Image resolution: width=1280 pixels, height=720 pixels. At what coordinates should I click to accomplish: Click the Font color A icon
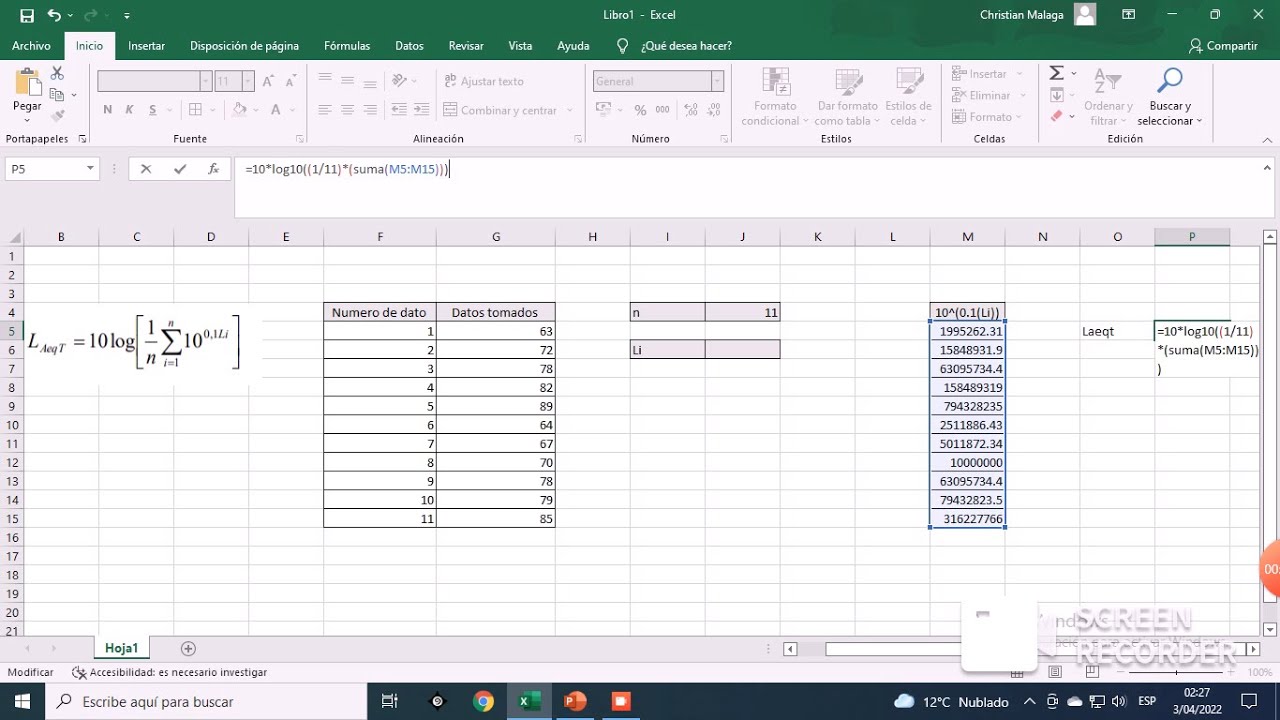[277, 110]
